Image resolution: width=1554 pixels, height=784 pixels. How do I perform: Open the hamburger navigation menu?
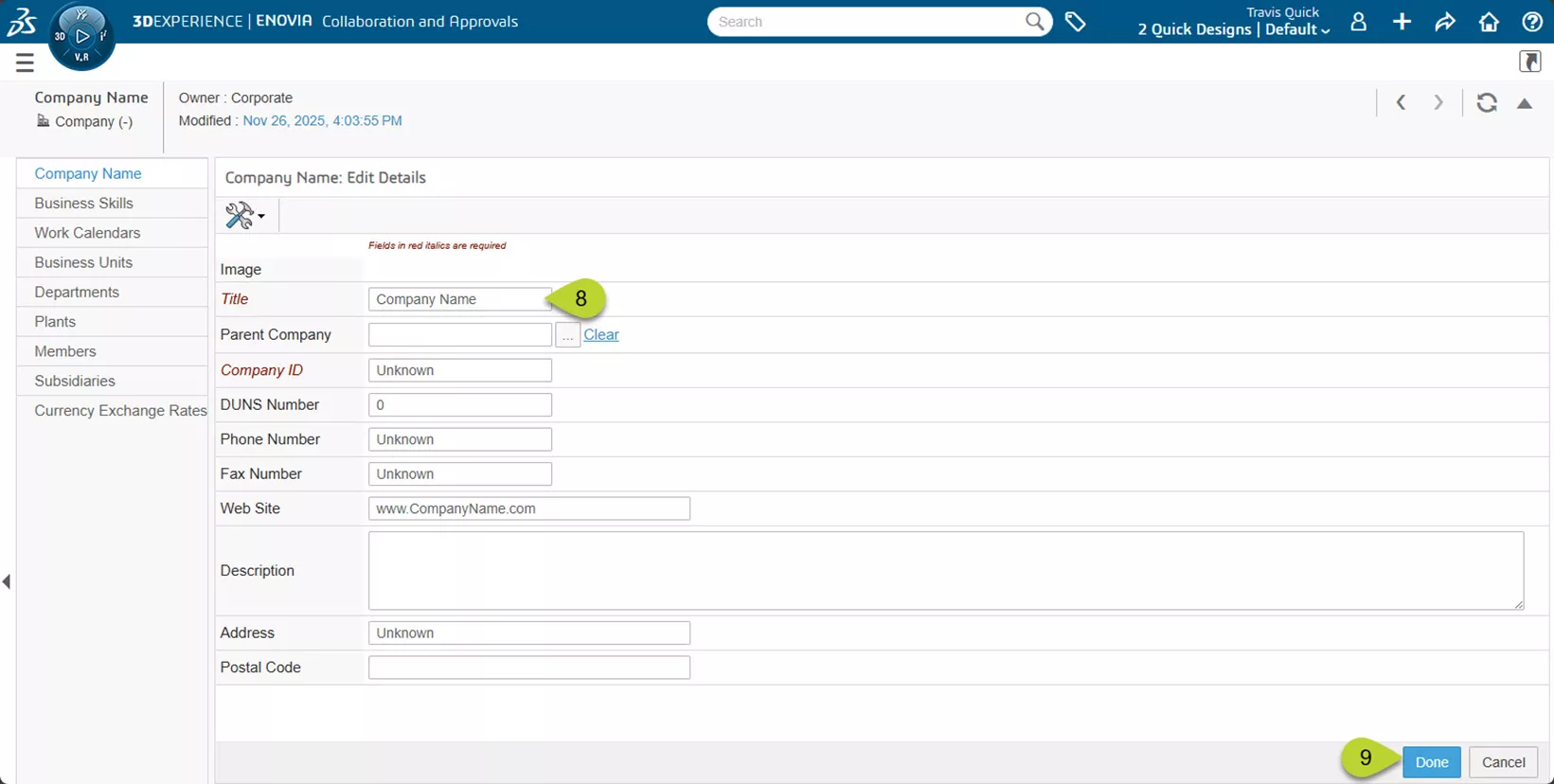click(25, 63)
